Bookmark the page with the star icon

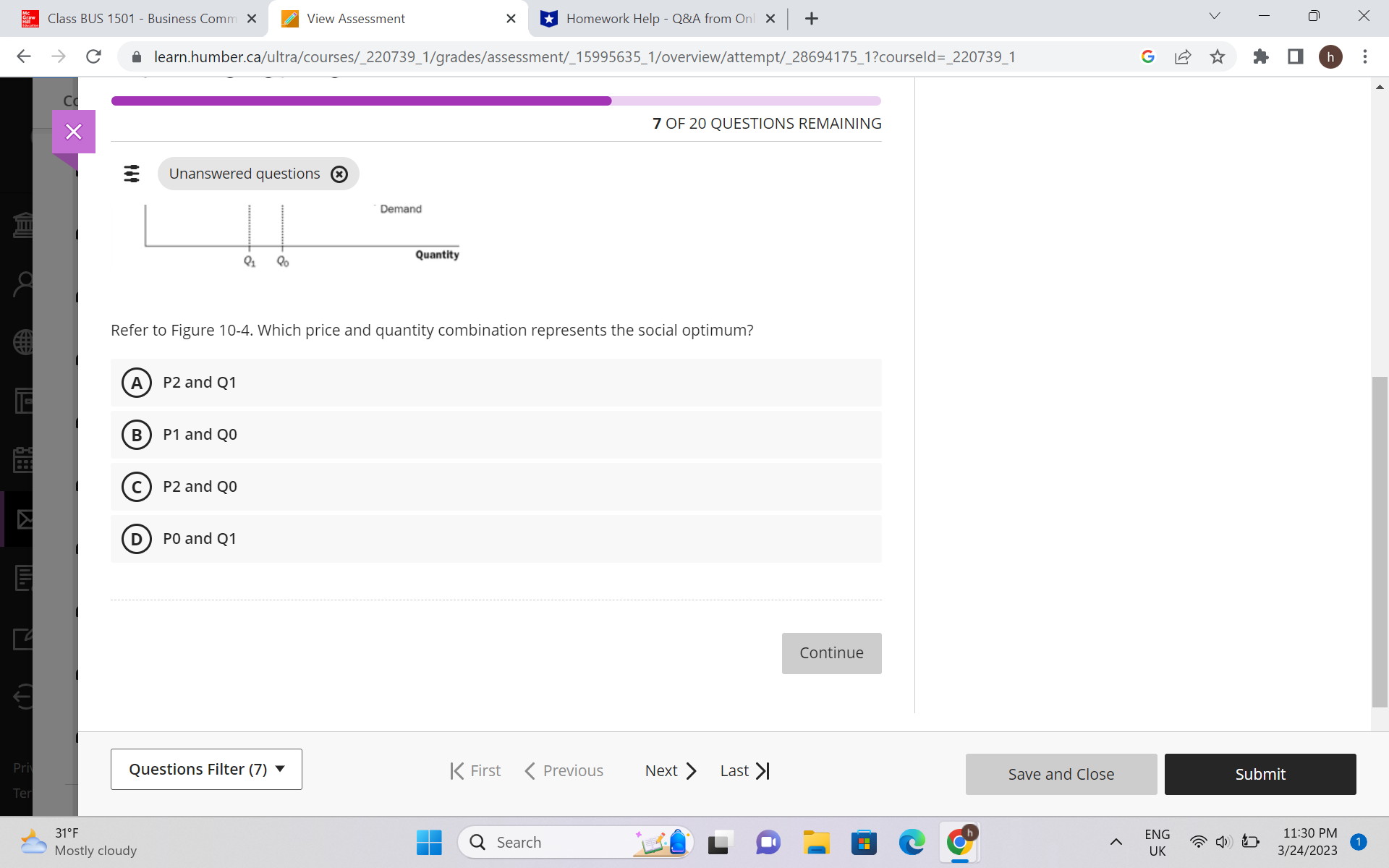(1218, 56)
